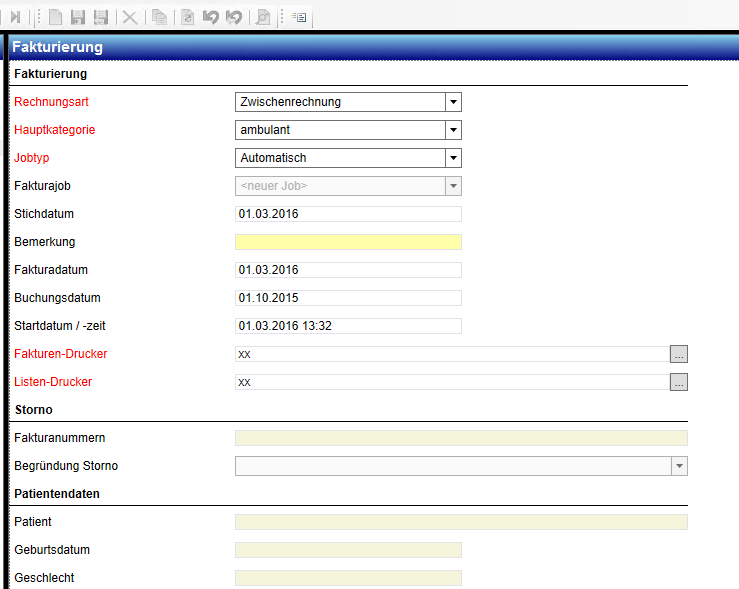The image size is (739, 589).
Task: Click the Fakturen-Drucker text field
Action: pos(452,354)
